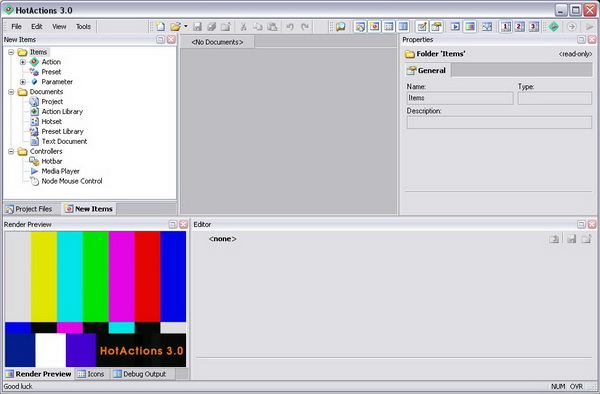Screen dimensions: 600x394
Task: Switch to the Project Files tab
Action: pyautogui.click(x=29, y=209)
